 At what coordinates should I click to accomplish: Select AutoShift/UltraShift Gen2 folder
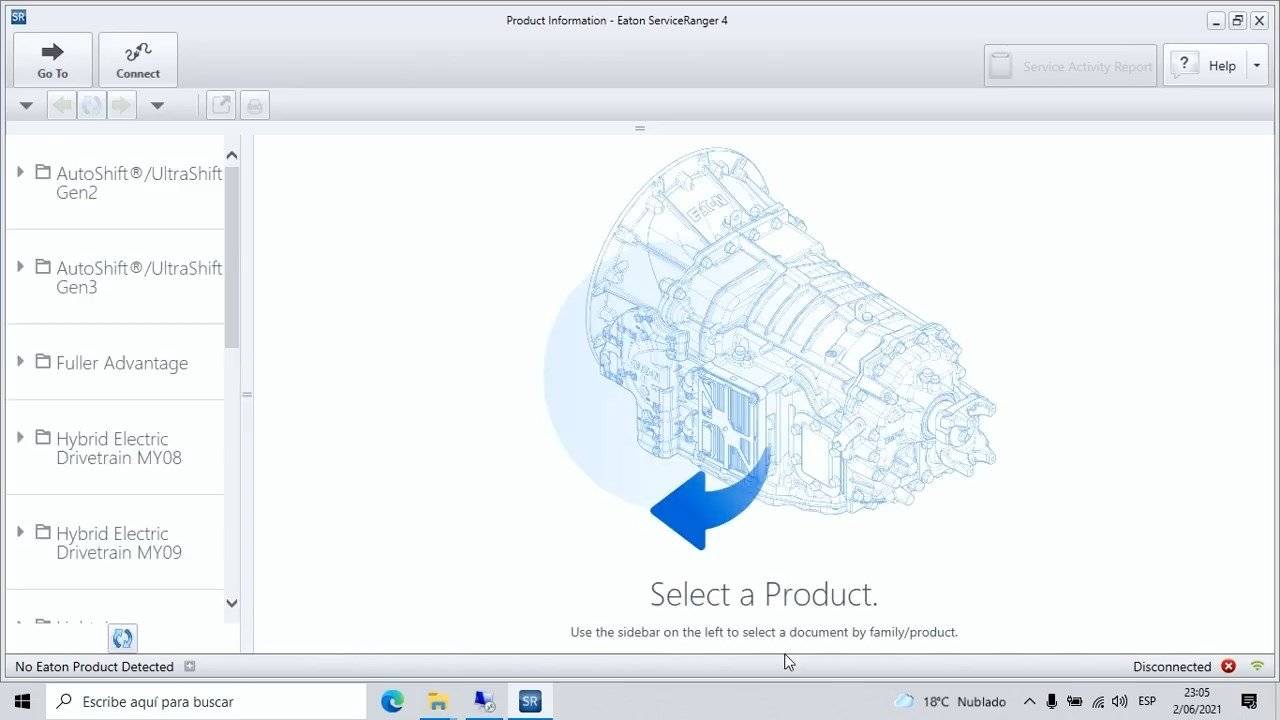tap(139, 182)
